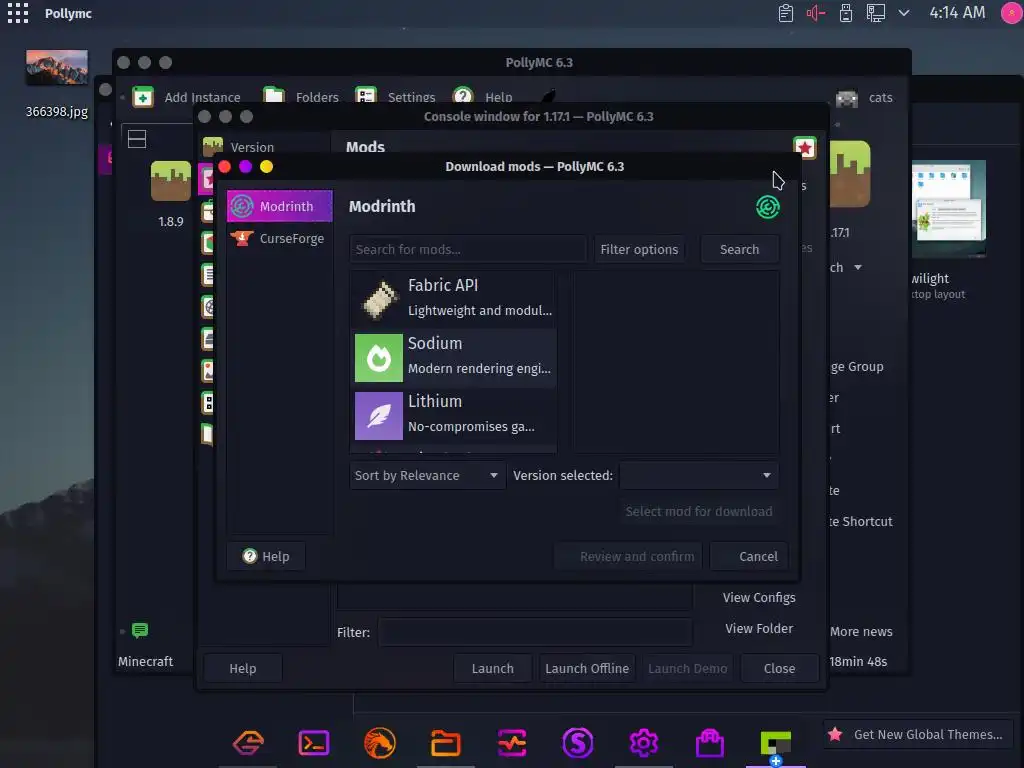The image size is (1024, 768).
Task: Click the green Modrinth logo in the header
Action: tap(767, 207)
